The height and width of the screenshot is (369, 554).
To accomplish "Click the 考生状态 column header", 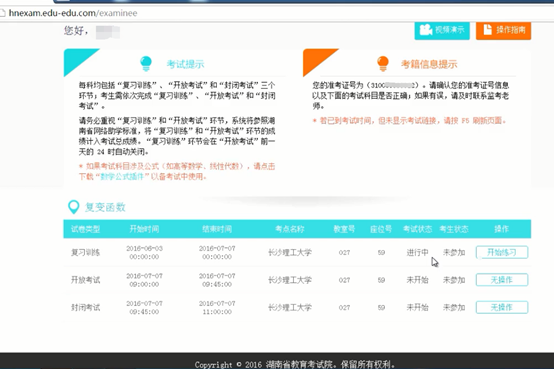I will pos(454,229).
